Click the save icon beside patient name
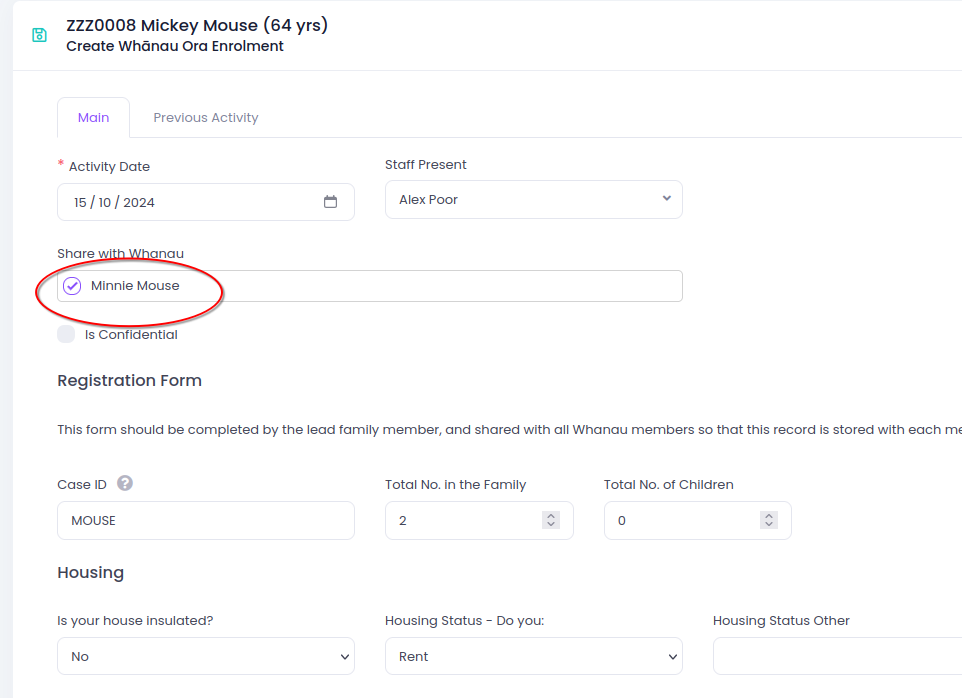The height and width of the screenshot is (698, 962). tap(39, 35)
